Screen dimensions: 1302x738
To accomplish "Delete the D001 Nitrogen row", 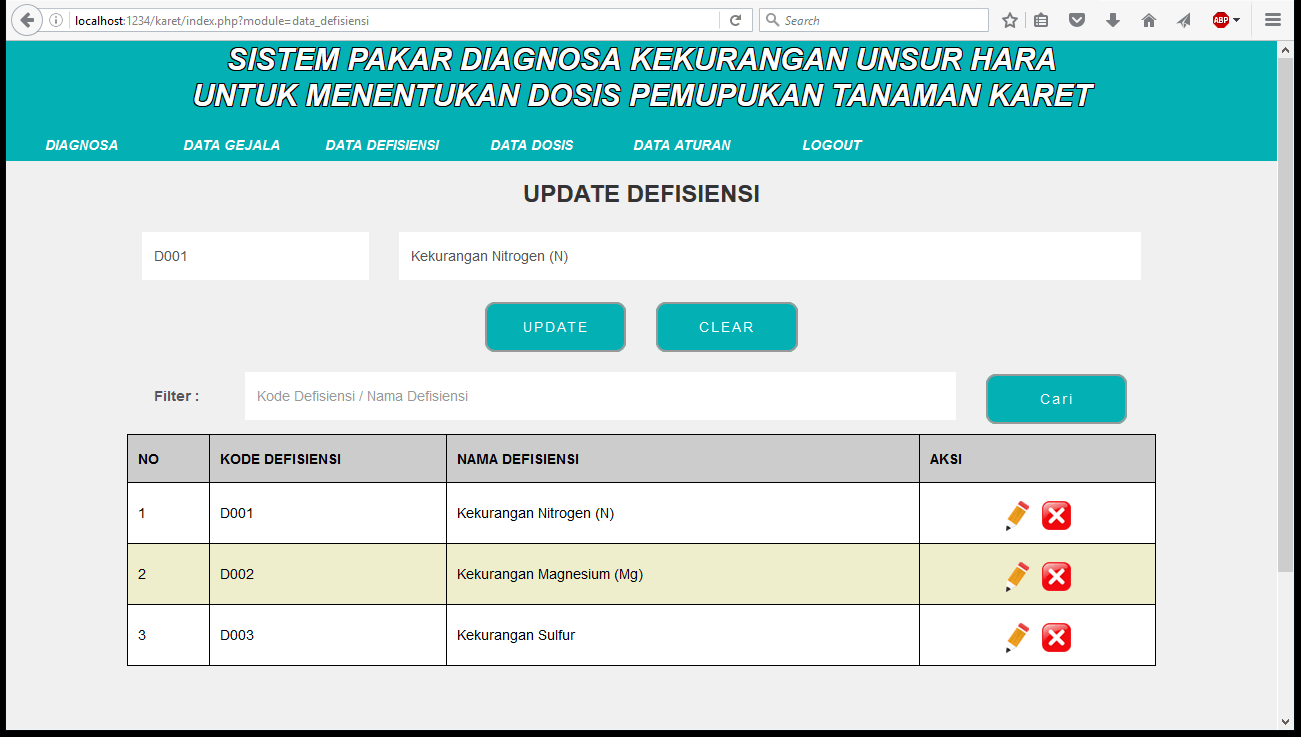I will pyautogui.click(x=1056, y=515).
